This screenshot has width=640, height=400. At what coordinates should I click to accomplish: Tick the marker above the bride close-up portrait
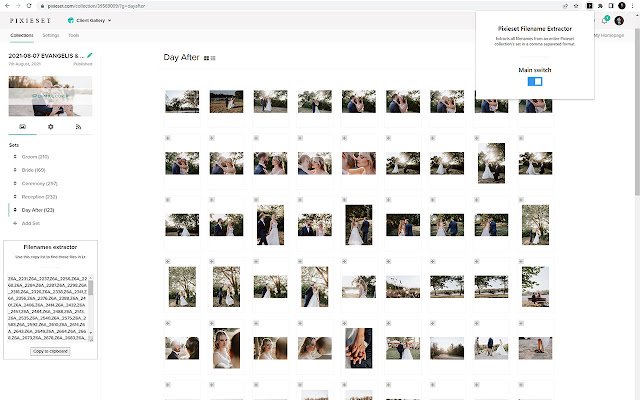pyautogui.click(x=212, y=323)
